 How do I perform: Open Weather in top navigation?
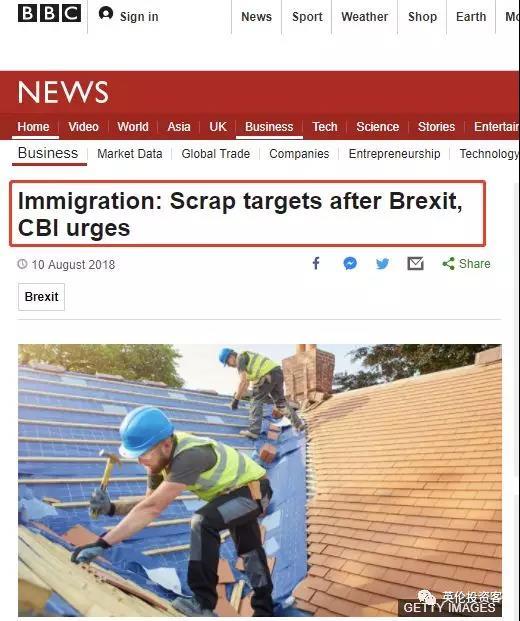pos(364,17)
